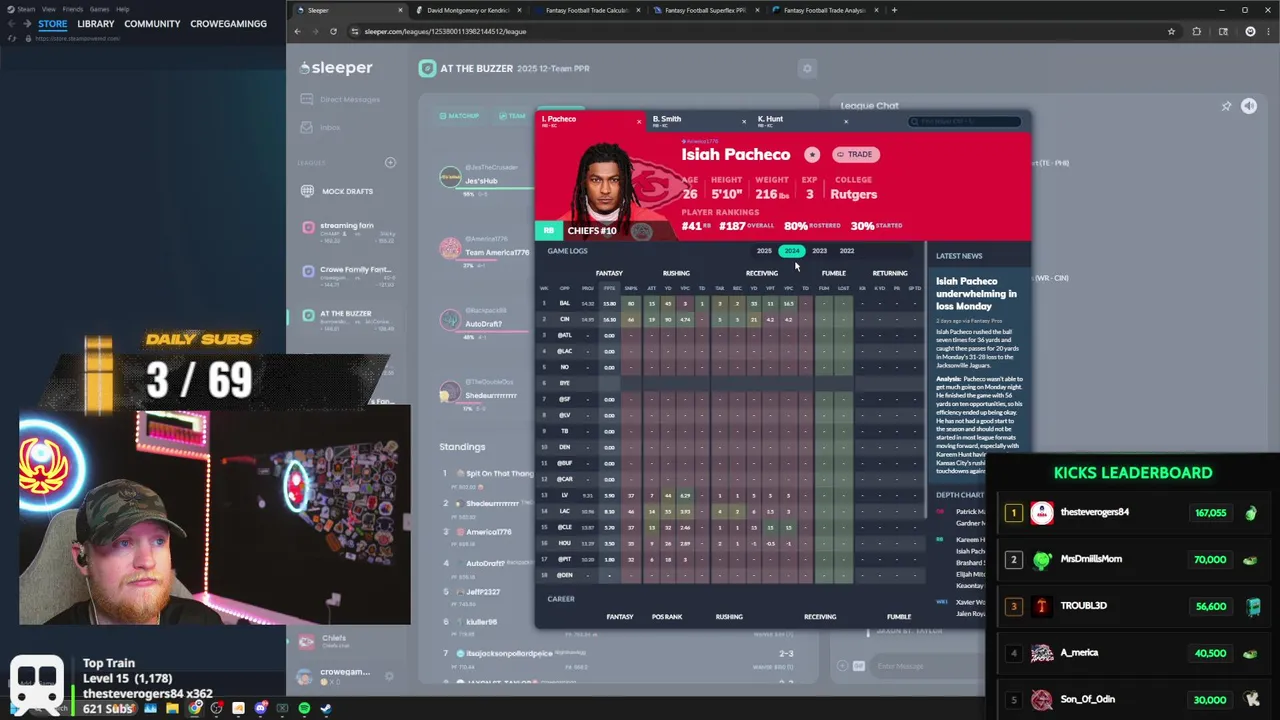Bookmark this page with star icon
The image size is (1280, 720).
[x=1171, y=32]
